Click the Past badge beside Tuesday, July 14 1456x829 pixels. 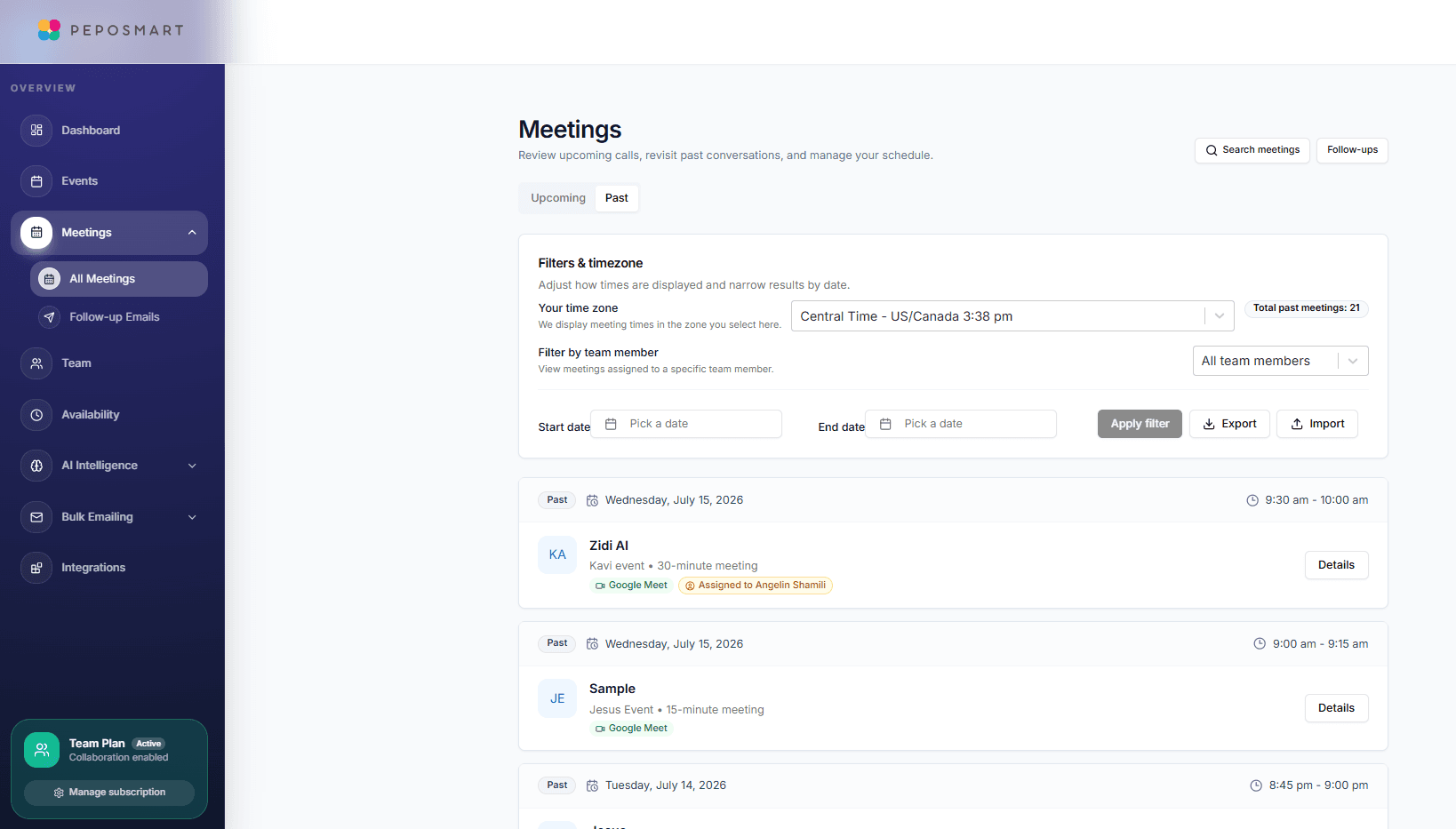coord(557,785)
